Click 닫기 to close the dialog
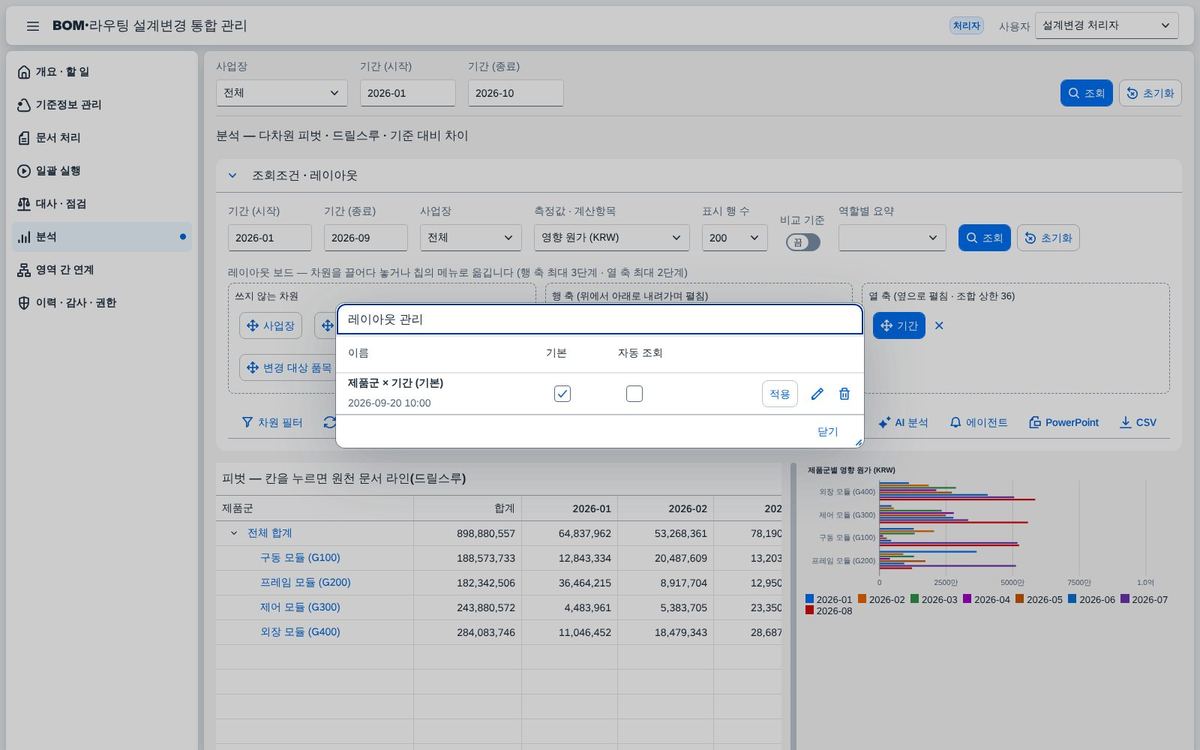This screenshot has height=750, width=1200. coord(828,432)
